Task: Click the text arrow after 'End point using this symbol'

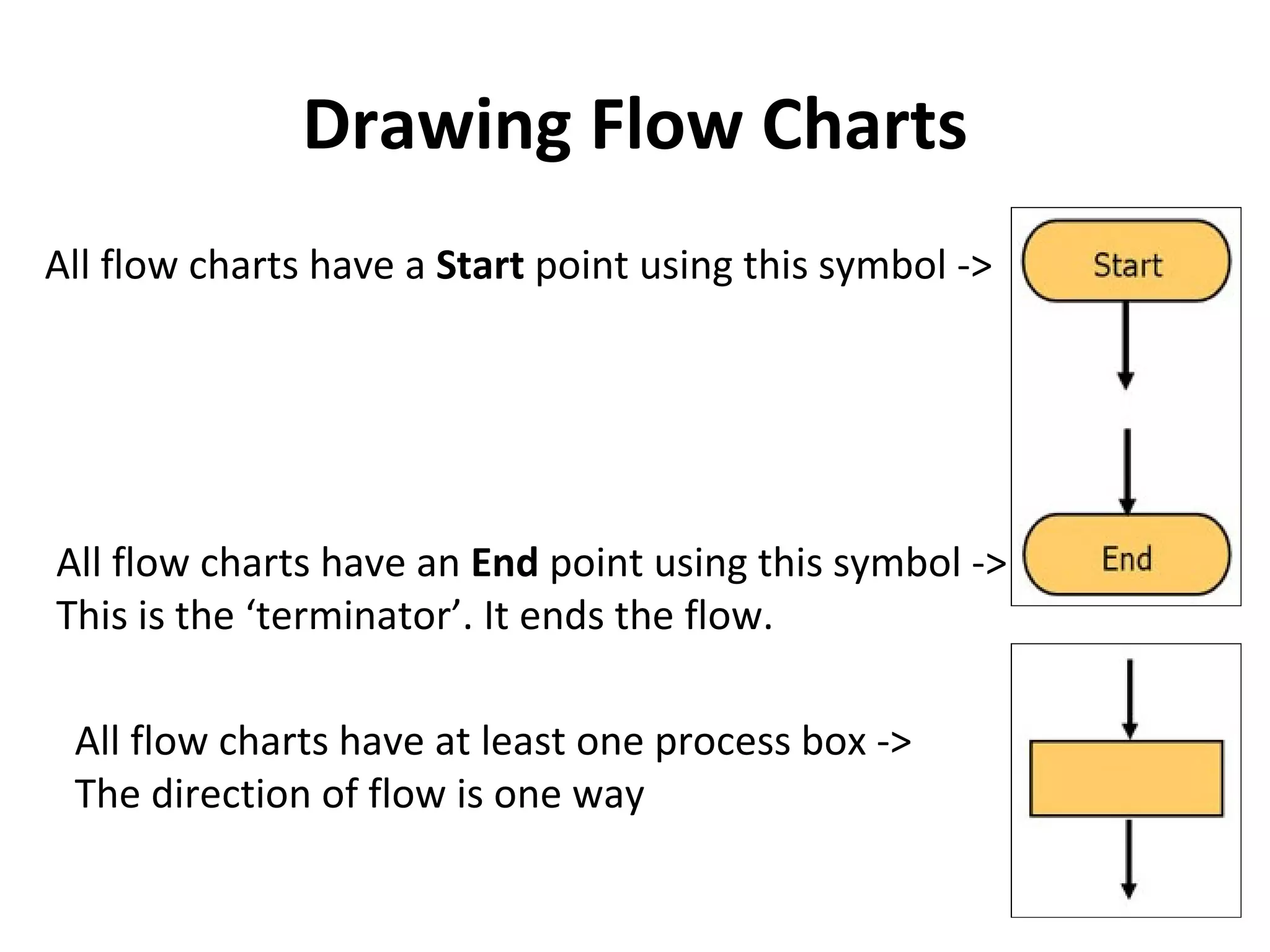Action: [989, 564]
